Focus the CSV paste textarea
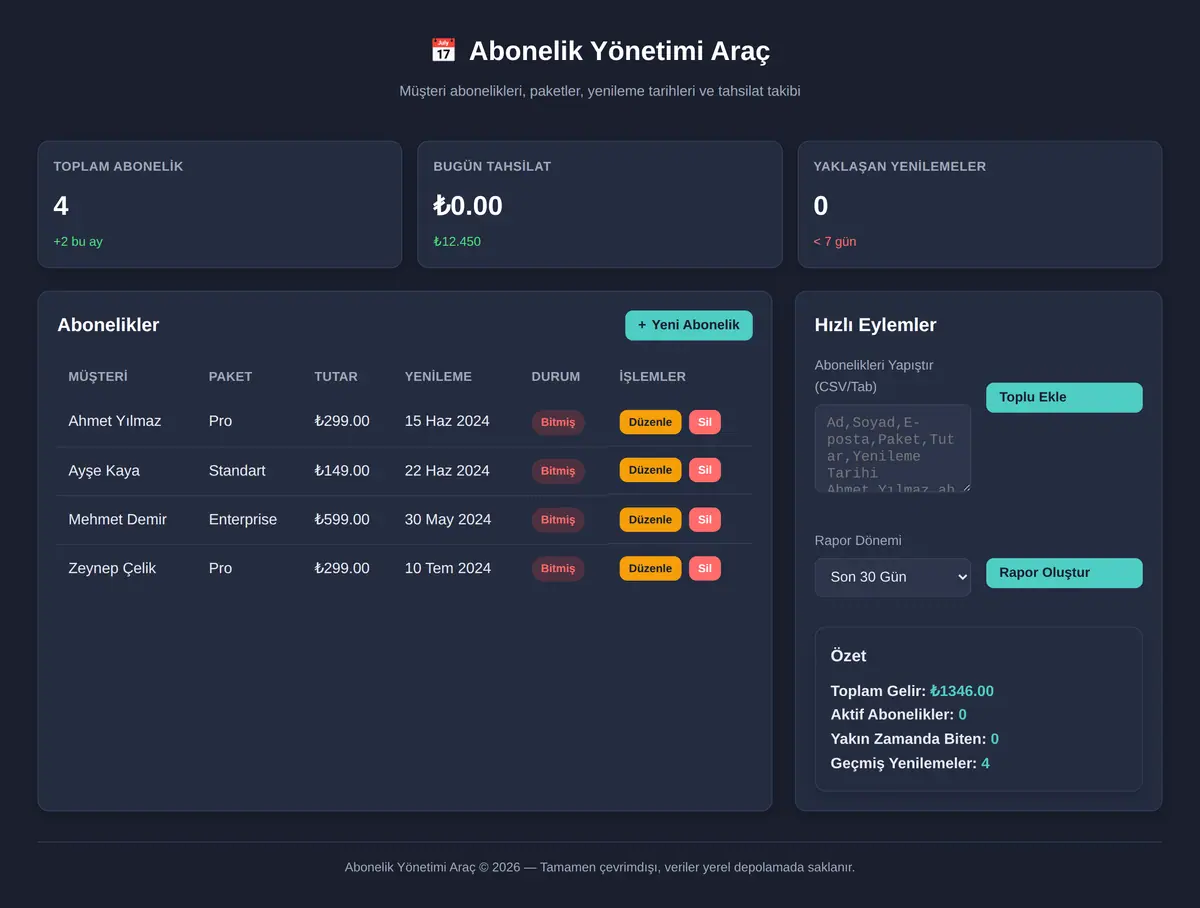 point(893,448)
